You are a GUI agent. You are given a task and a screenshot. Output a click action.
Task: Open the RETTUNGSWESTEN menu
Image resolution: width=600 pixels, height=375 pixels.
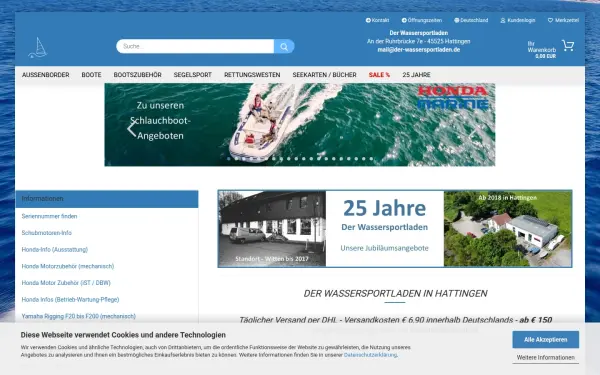point(252,75)
